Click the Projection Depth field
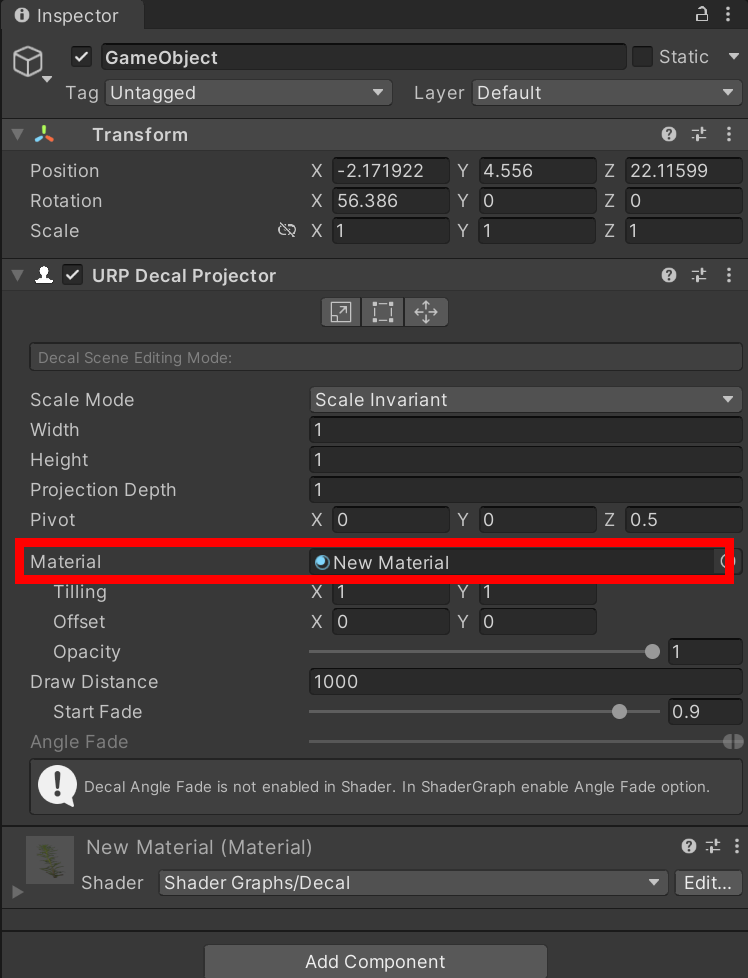The image size is (748, 978). pos(525,490)
